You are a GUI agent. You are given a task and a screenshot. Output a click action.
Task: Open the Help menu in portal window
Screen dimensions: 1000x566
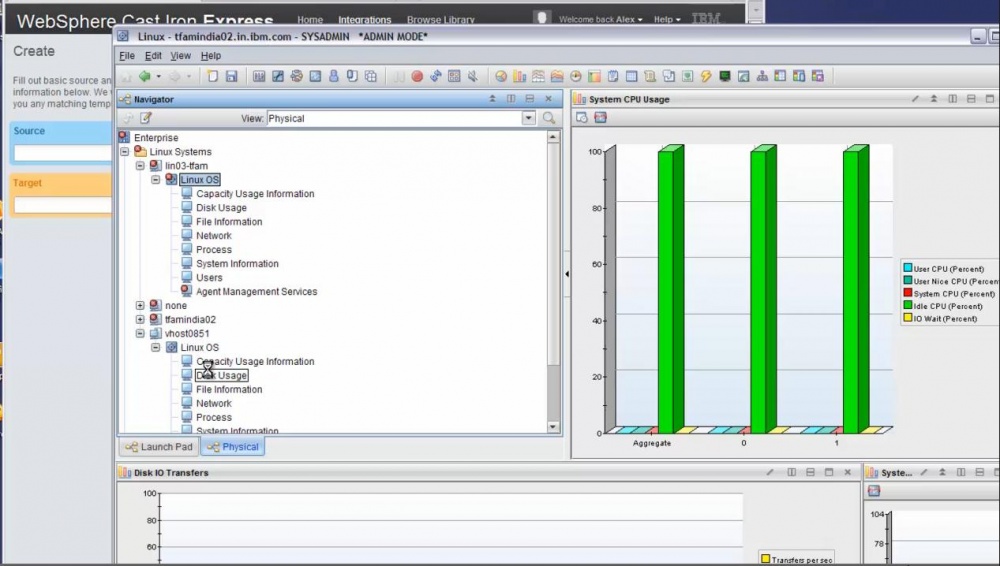coord(211,56)
